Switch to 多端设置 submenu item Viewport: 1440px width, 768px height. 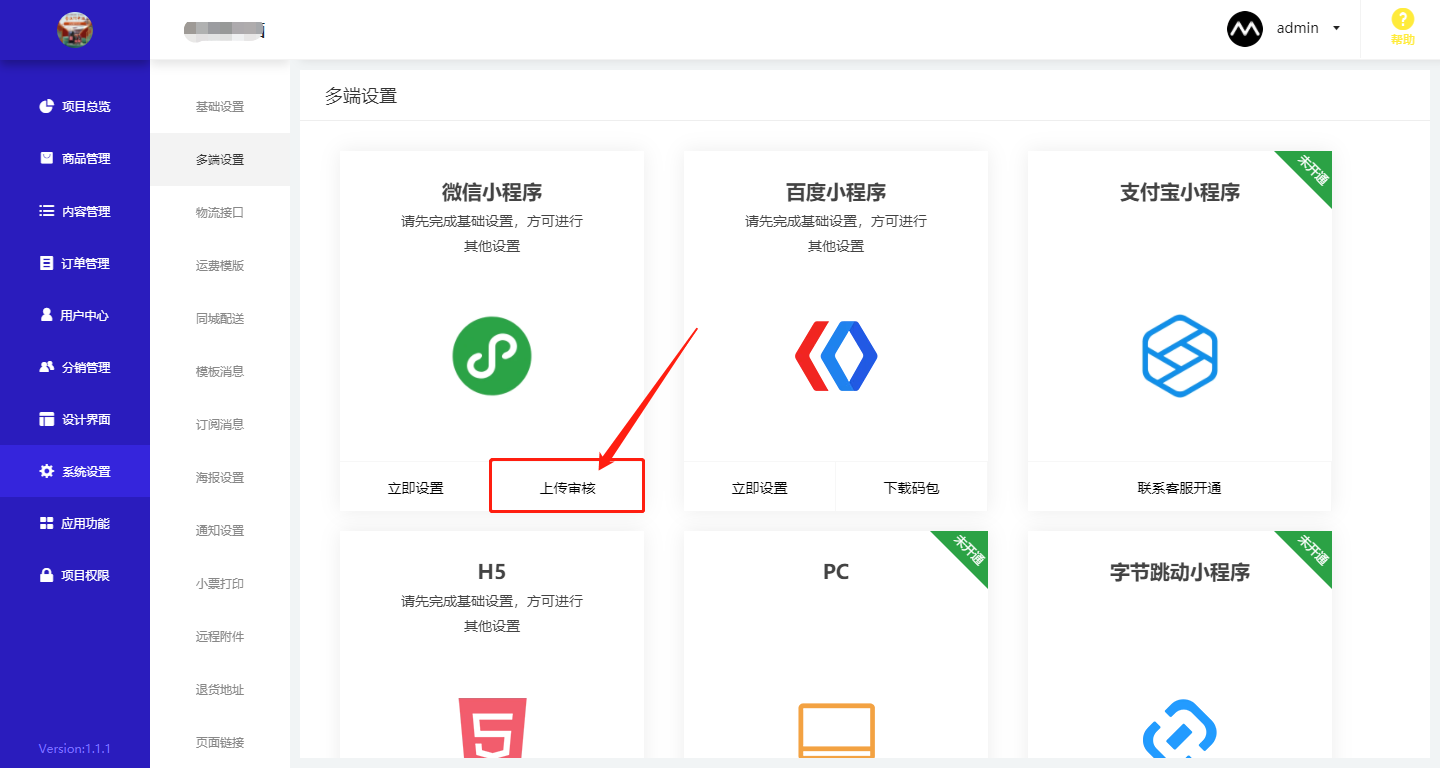220,160
